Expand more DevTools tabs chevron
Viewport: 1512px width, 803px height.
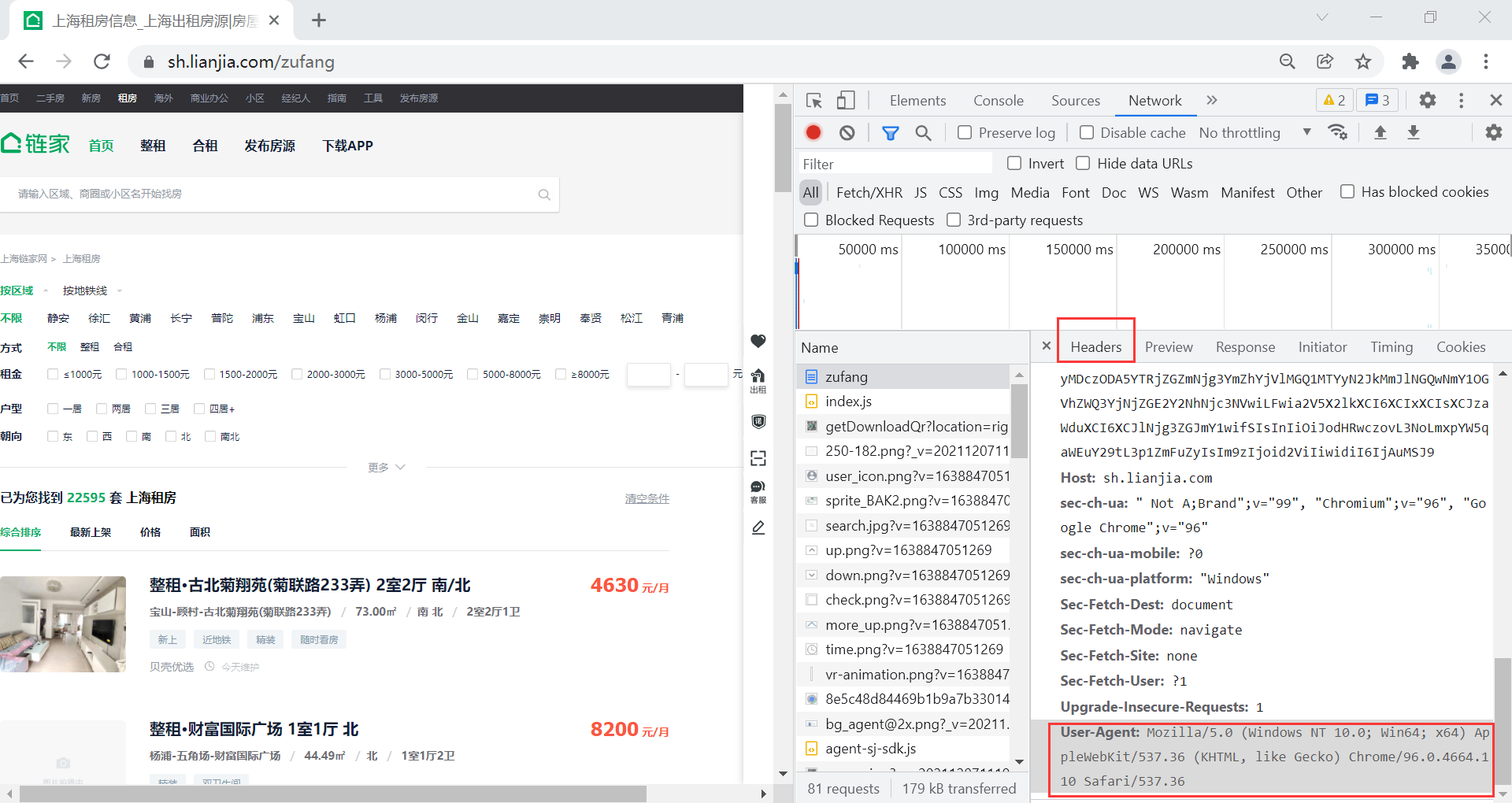[x=1212, y=100]
